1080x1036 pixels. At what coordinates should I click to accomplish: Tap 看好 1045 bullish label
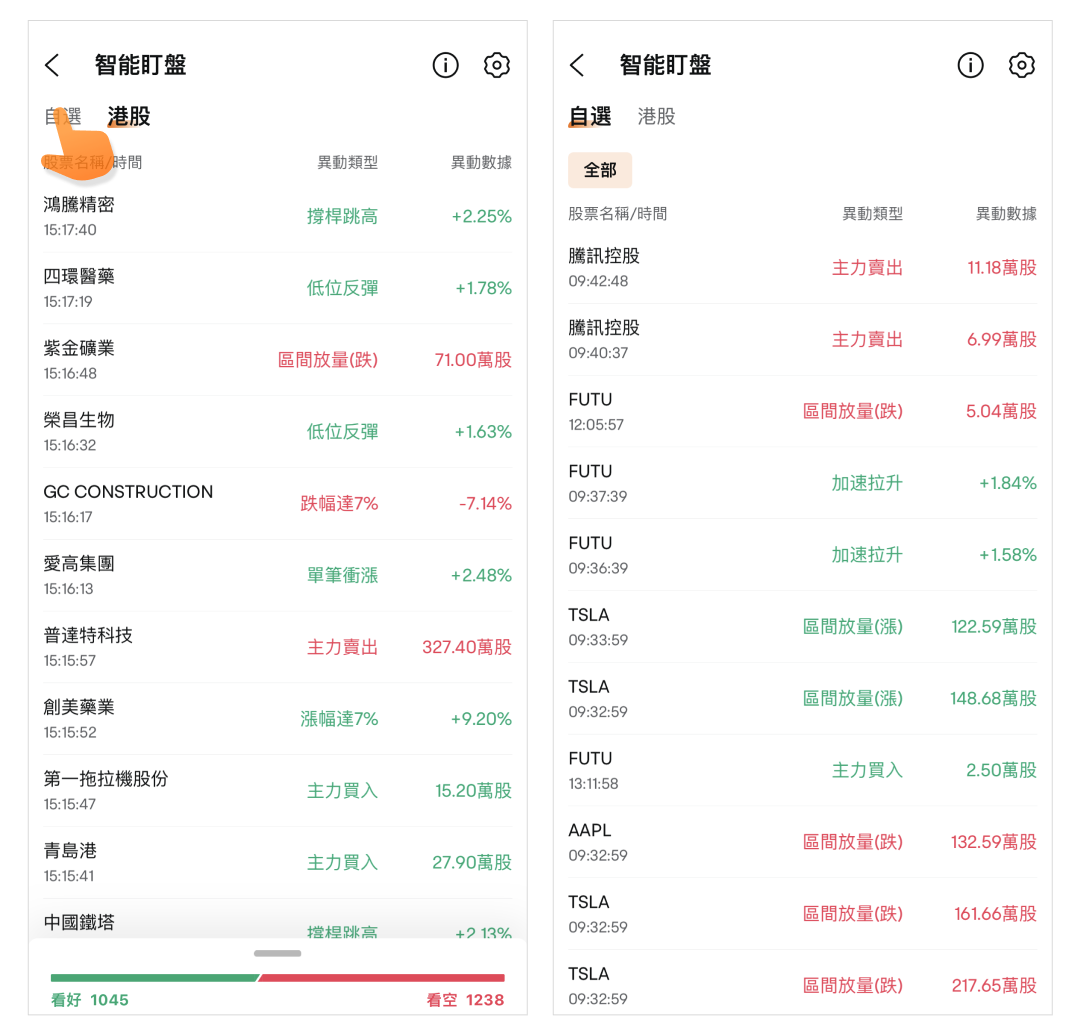pyautogui.click(x=90, y=1000)
